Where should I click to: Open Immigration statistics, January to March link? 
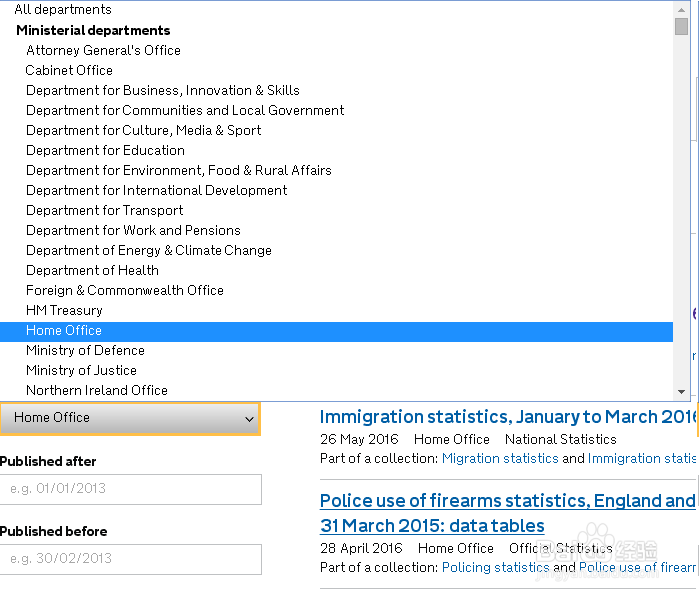(507, 417)
